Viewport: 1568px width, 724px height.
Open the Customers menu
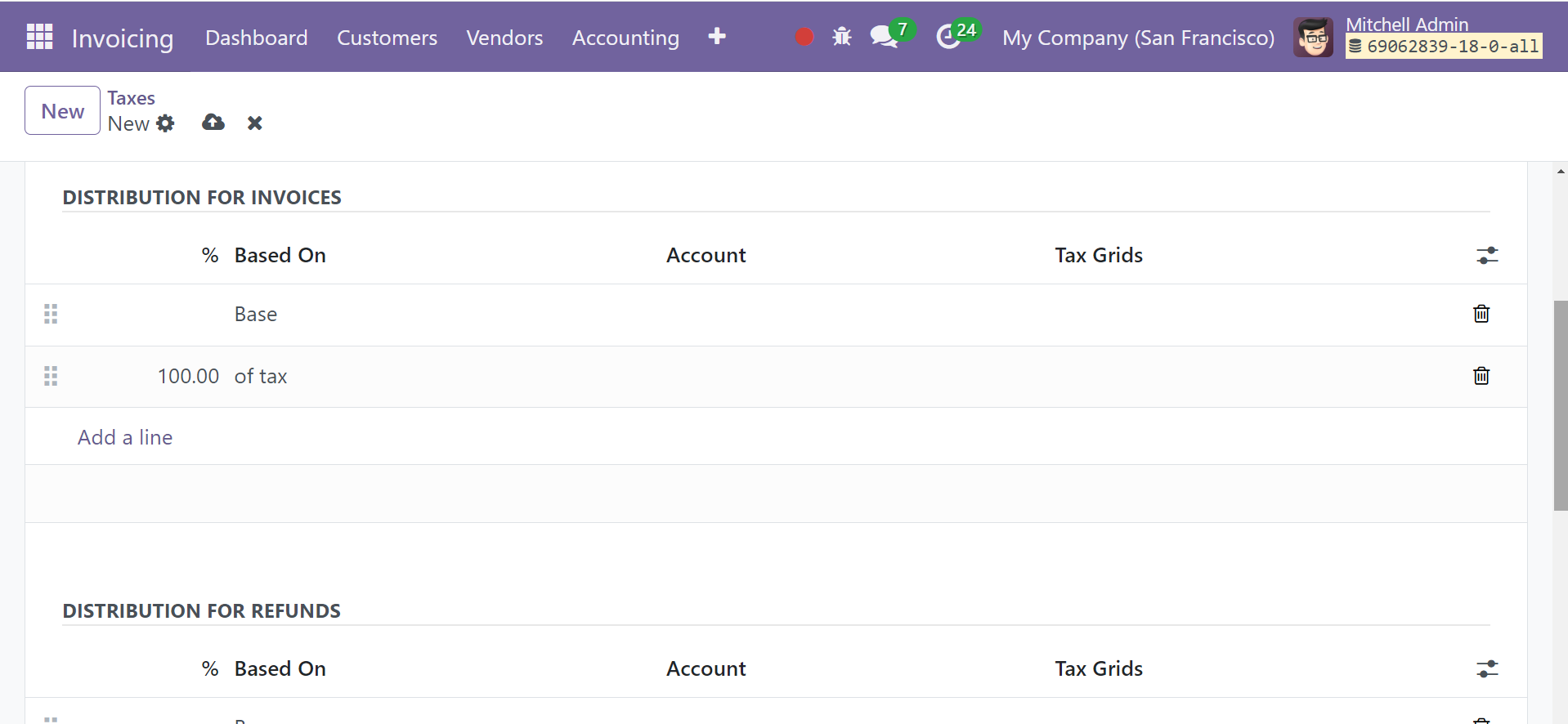[387, 38]
